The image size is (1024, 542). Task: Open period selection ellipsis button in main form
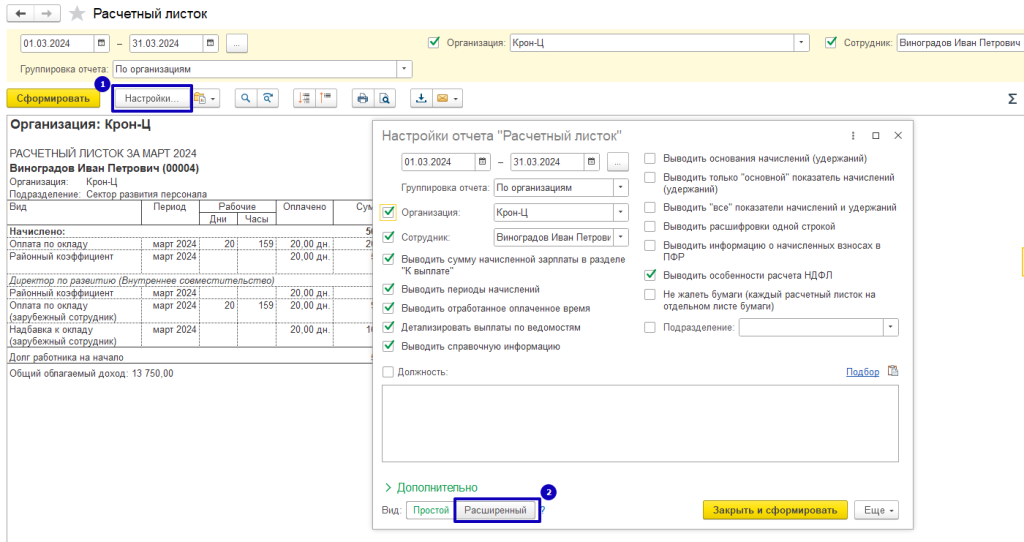click(236, 44)
